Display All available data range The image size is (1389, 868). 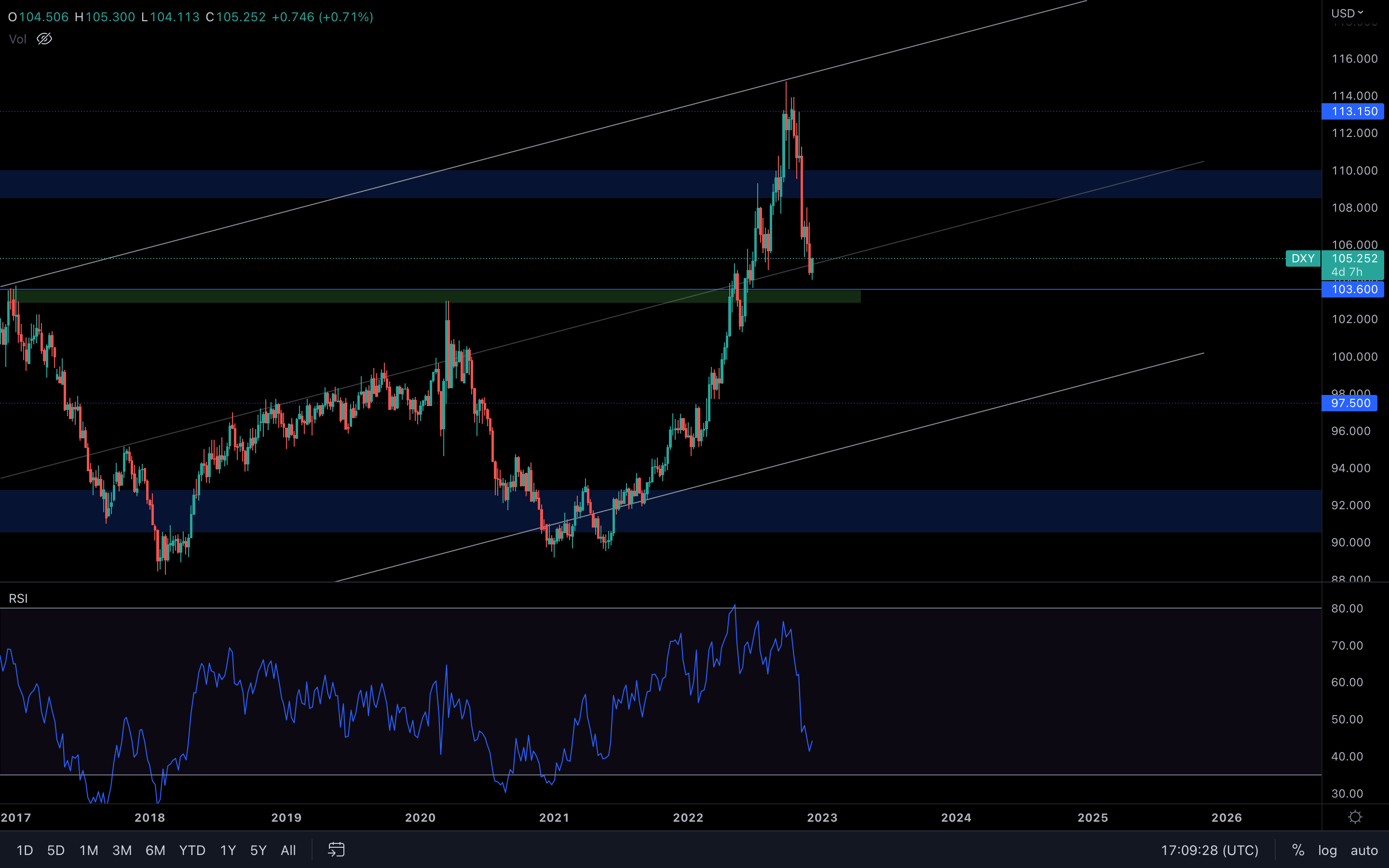click(x=288, y=850)
